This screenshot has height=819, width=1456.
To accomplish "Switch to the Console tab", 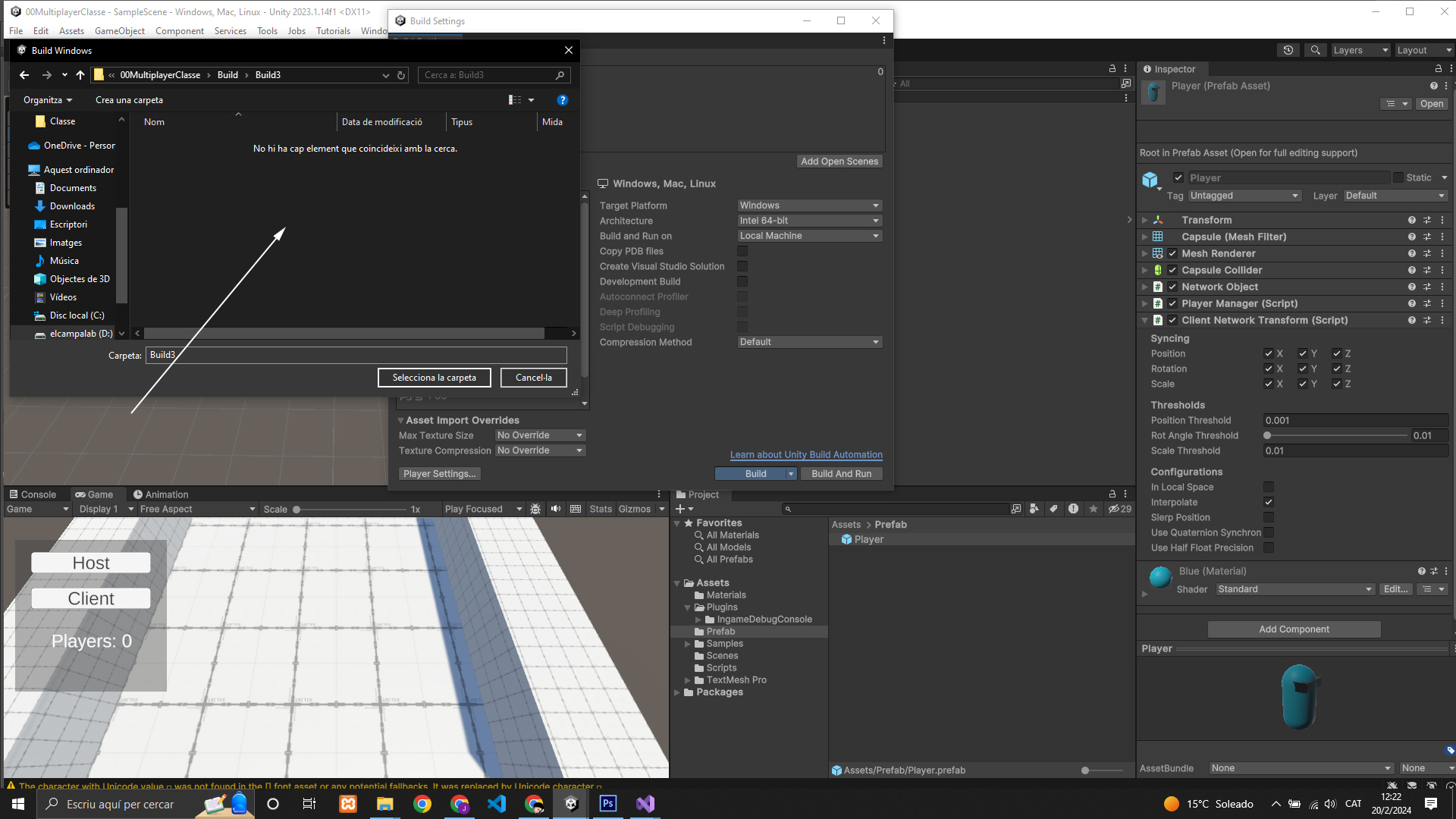I will tap(33, 494).
